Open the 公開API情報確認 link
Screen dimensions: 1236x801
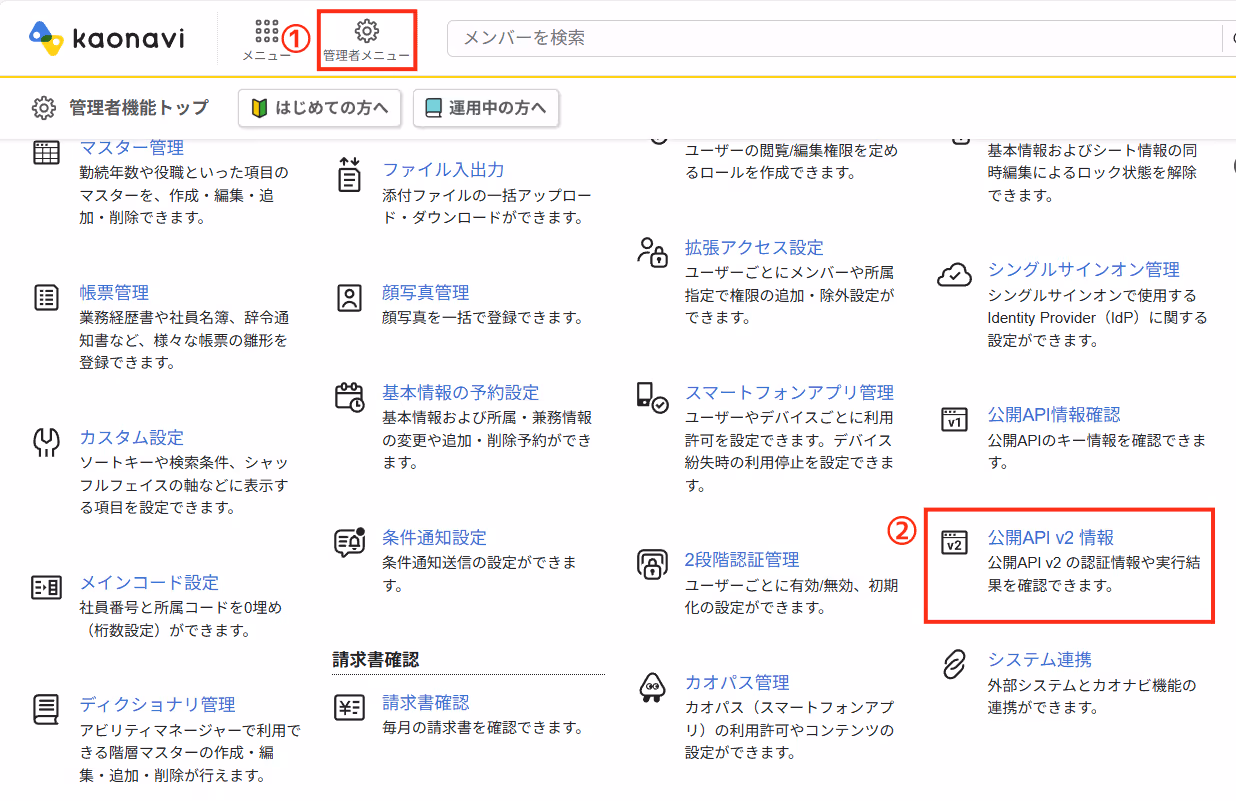(1054, 415)
